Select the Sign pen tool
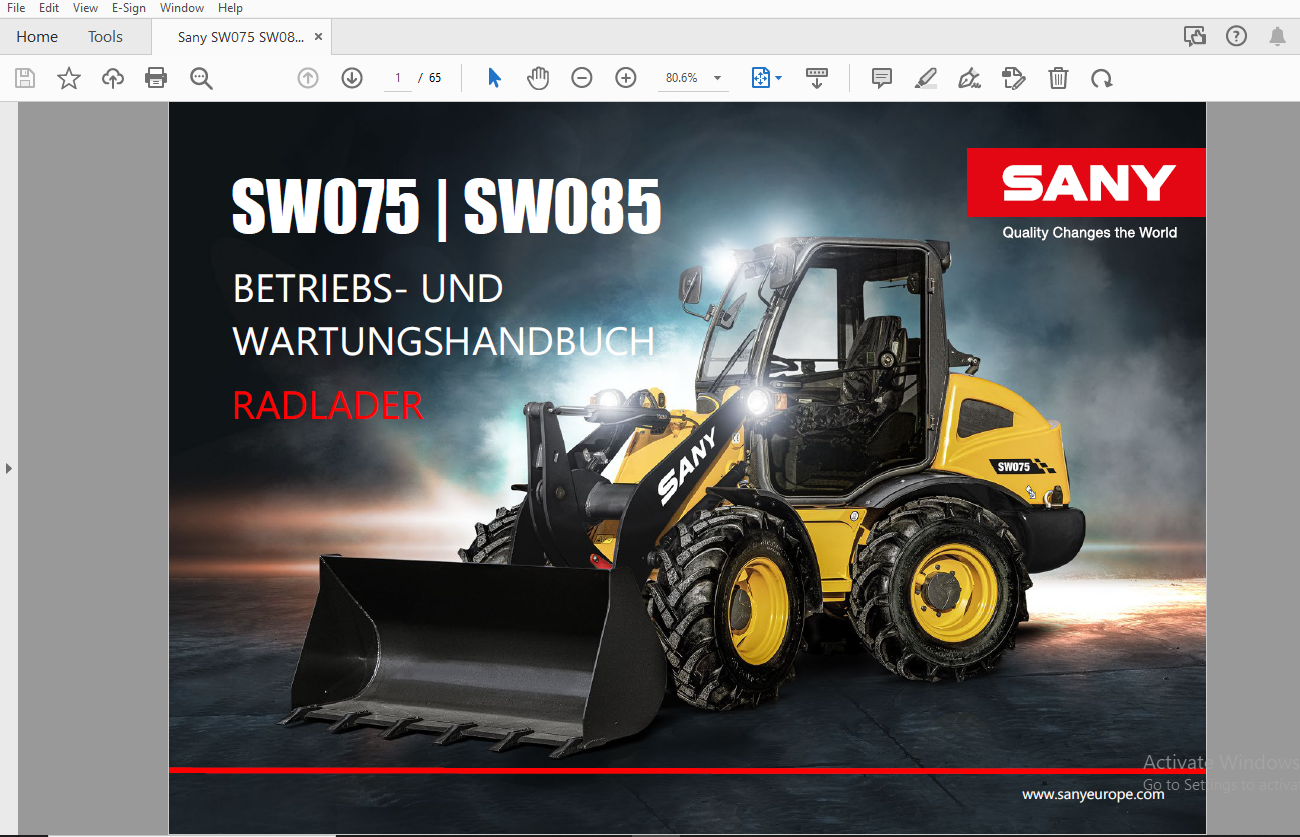Viewport: 1300px width, 837px height. [969, 78]
